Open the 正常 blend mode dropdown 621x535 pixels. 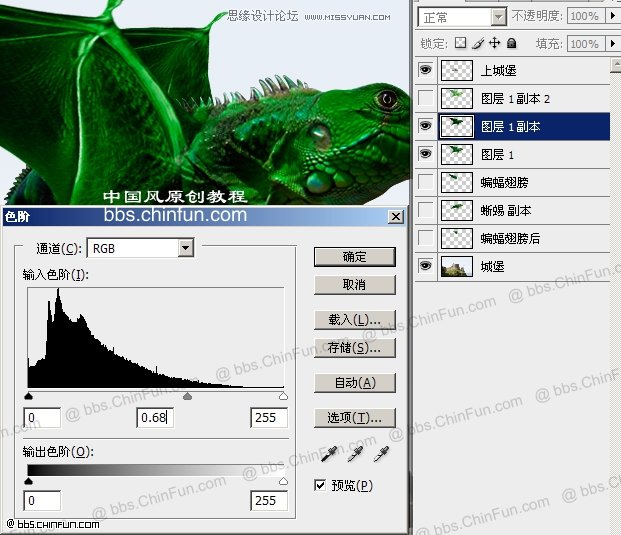click(499, 17)
